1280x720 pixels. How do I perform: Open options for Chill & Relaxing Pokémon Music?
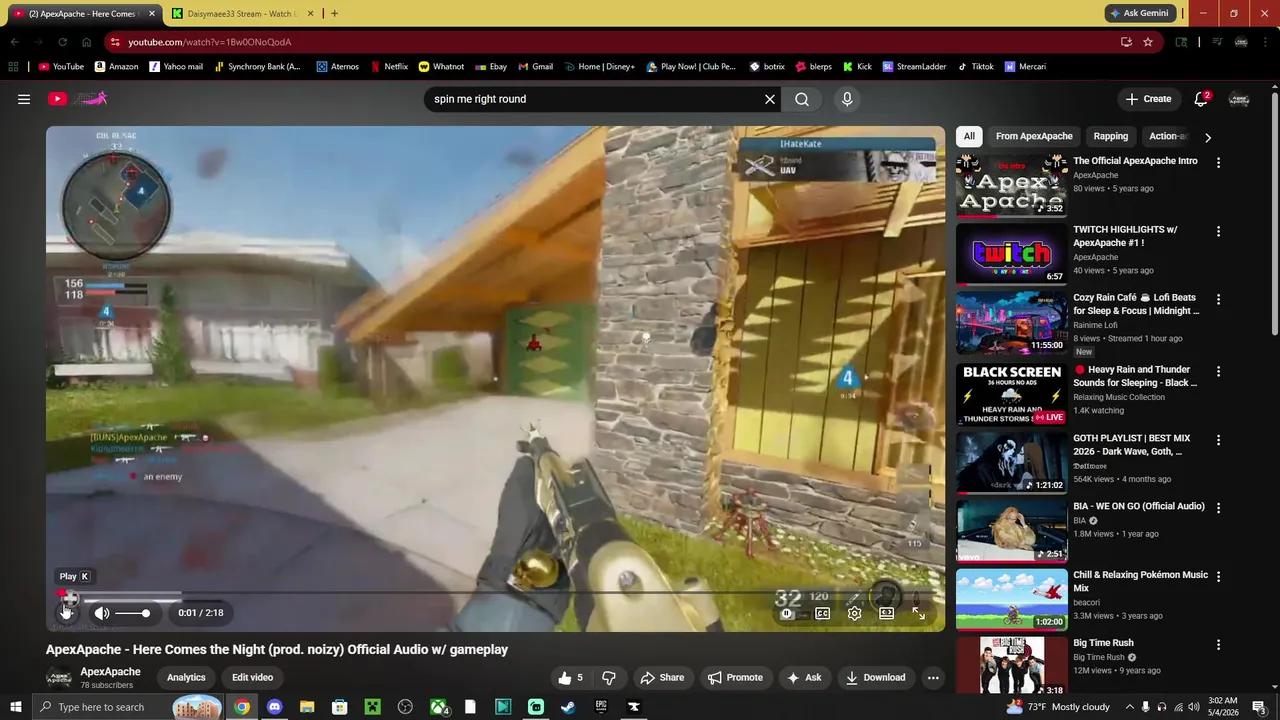pyautogui.click(x=1218, y=577)
